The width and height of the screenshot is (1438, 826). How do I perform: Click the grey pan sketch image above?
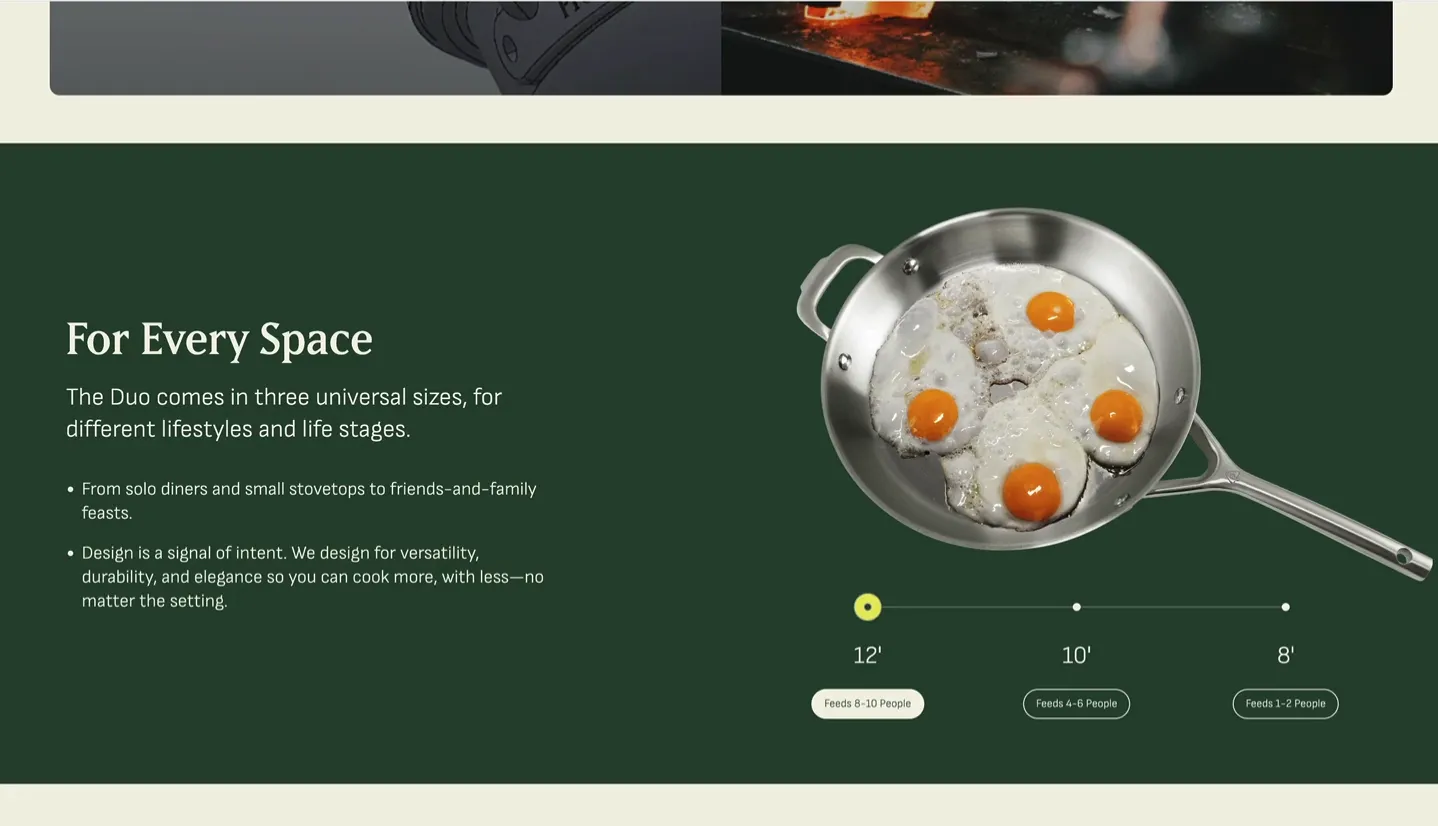pyautogui.click(x=385, y=48)
